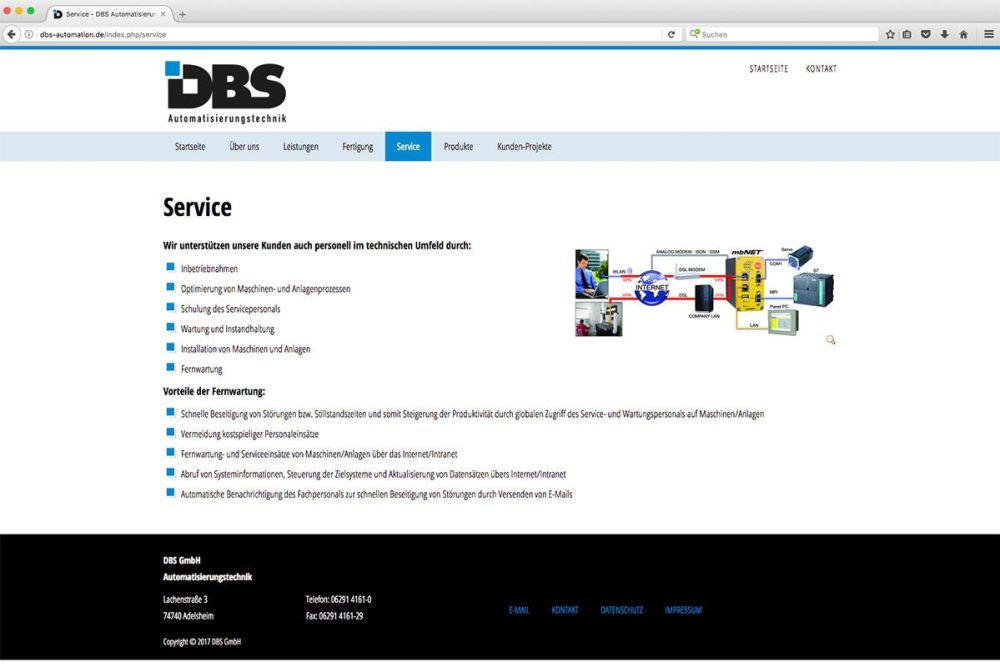Click inside the browser address bar
The width and height of the screenshot is (1000, 667).
coord(300,33)
